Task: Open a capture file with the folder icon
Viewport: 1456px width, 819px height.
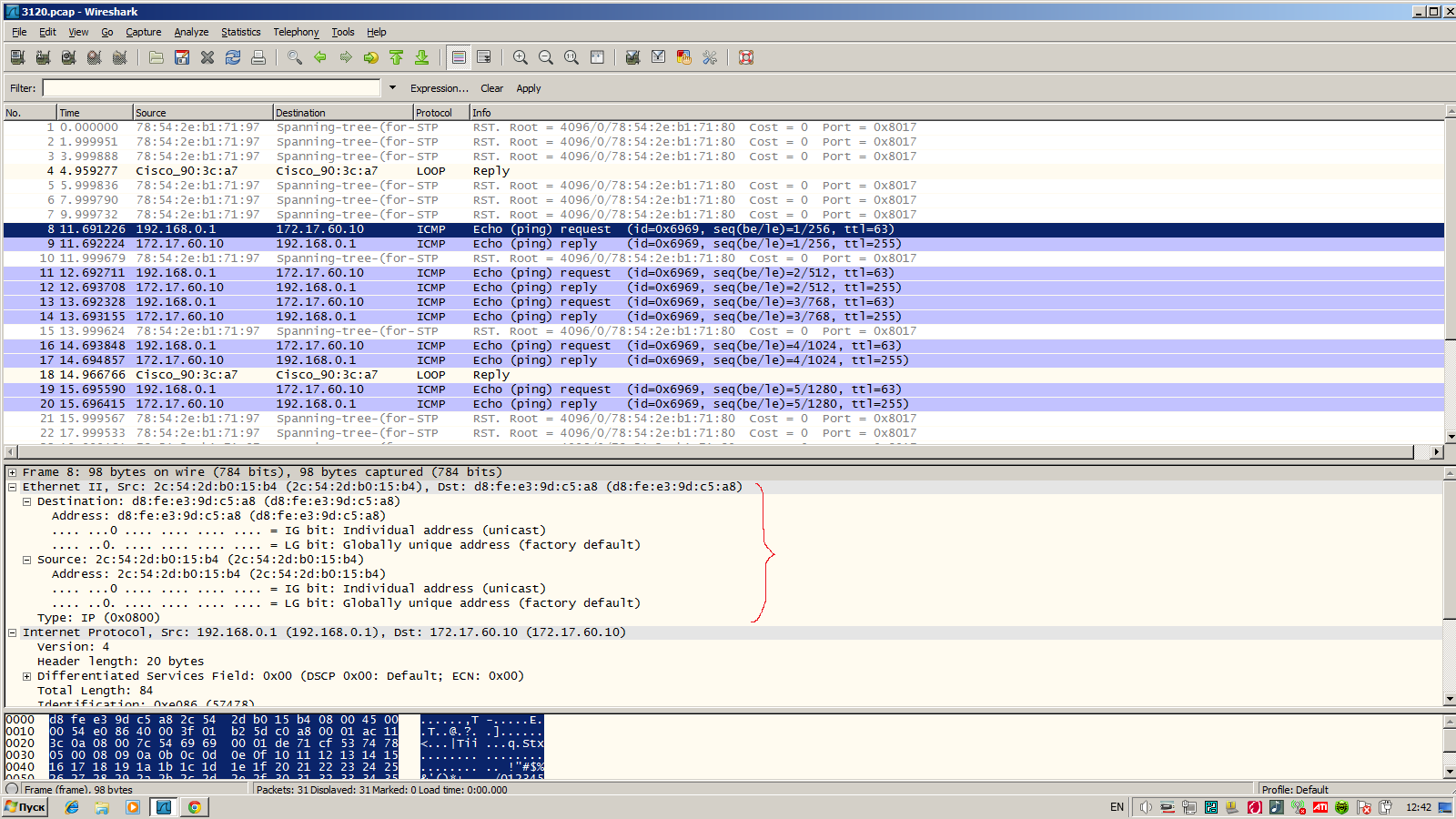Action: (x=157, y=57)
